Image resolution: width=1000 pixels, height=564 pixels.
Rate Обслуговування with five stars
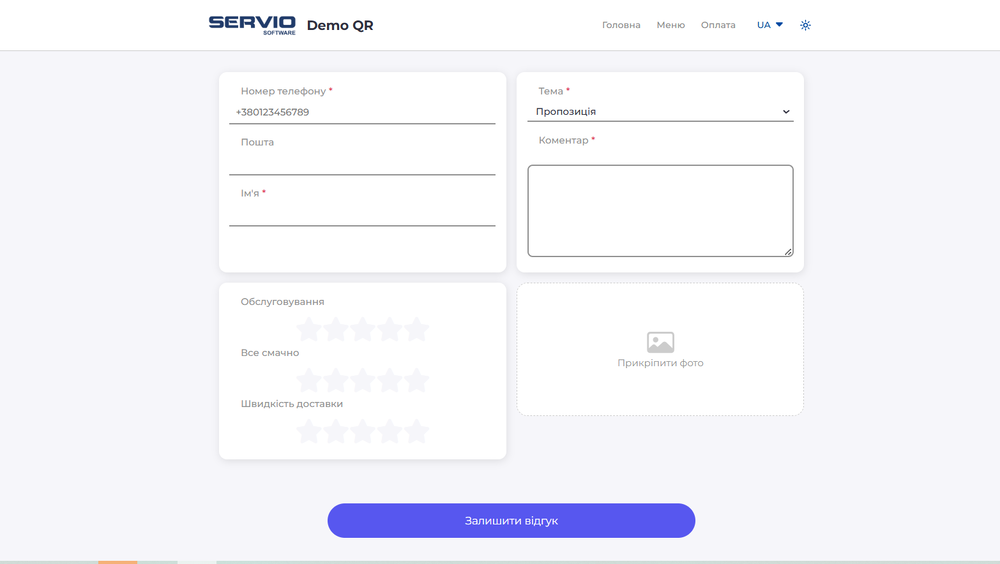(417, 329)
